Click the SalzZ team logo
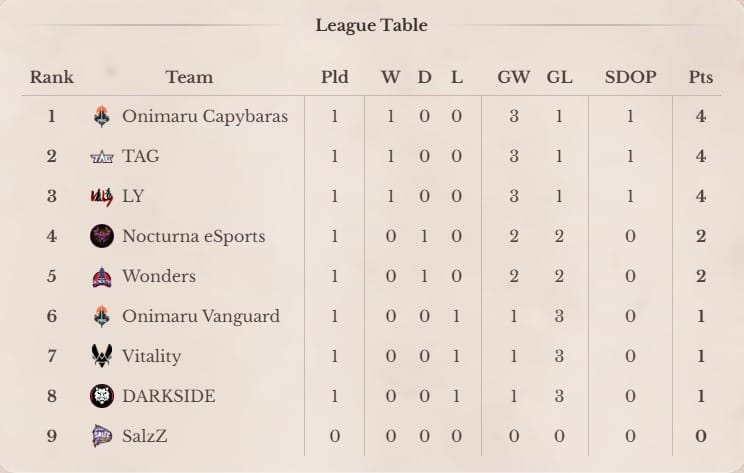Image resolution: width=744 pixels, height=473 pixels. [x=102, y=436]
